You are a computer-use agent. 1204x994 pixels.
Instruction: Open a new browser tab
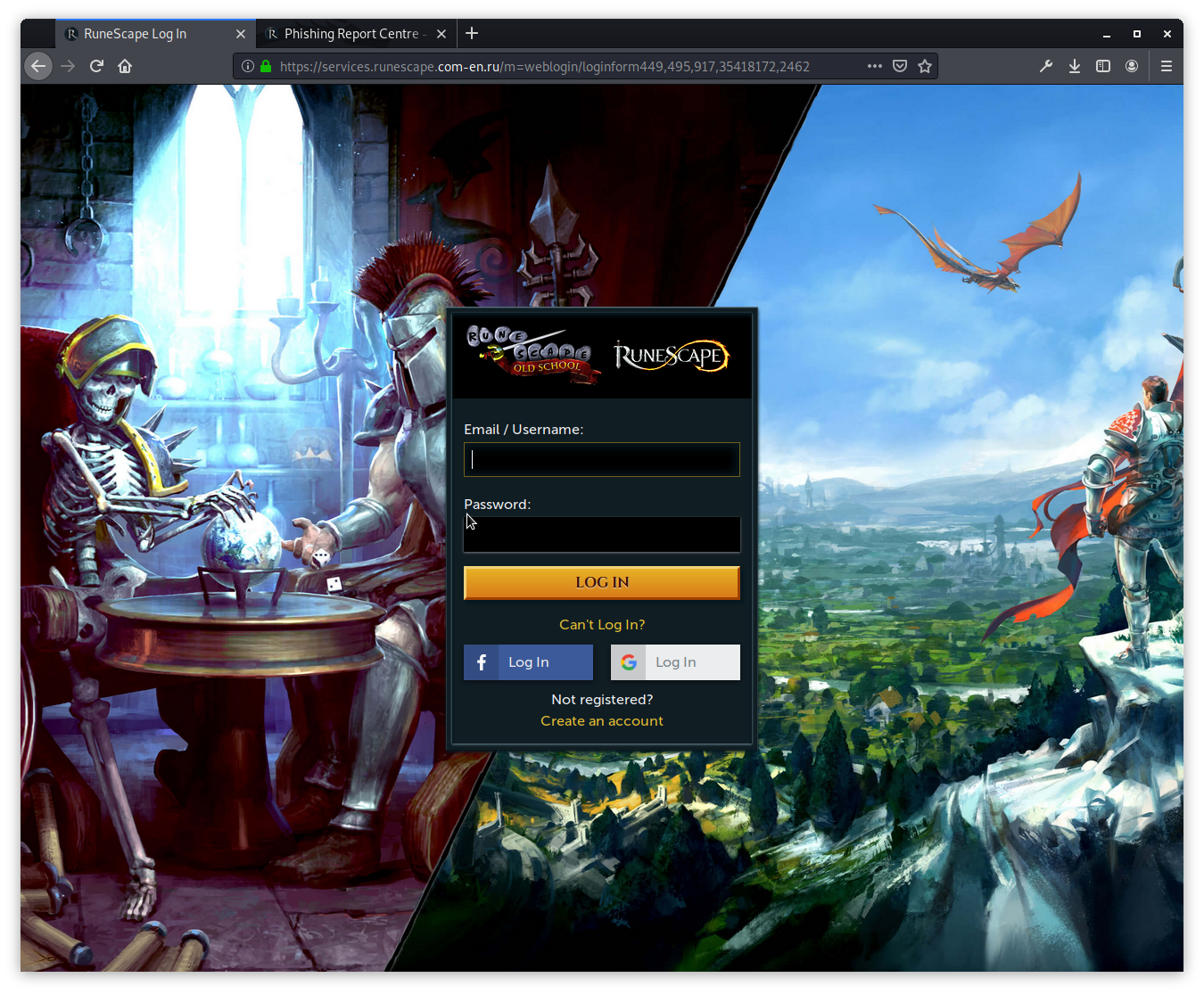[472, 33]
